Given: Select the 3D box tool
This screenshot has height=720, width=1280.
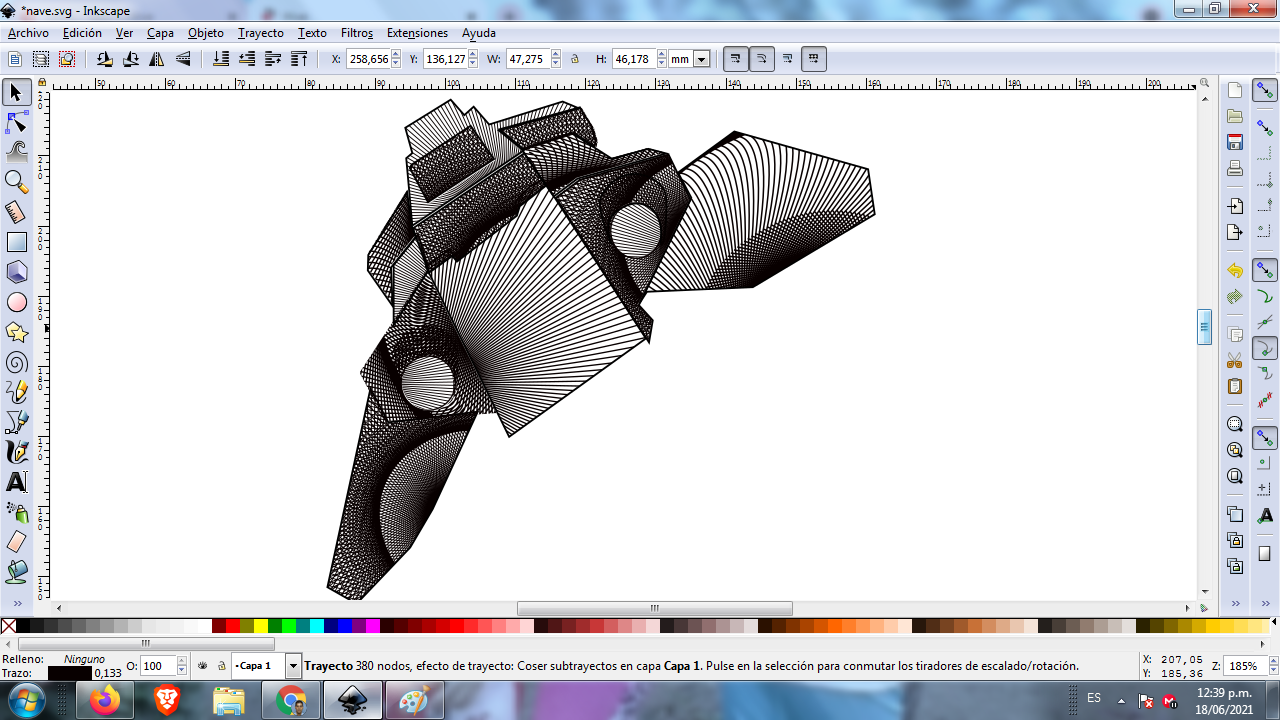Looking at the screenshot, I should click(17, 272).
